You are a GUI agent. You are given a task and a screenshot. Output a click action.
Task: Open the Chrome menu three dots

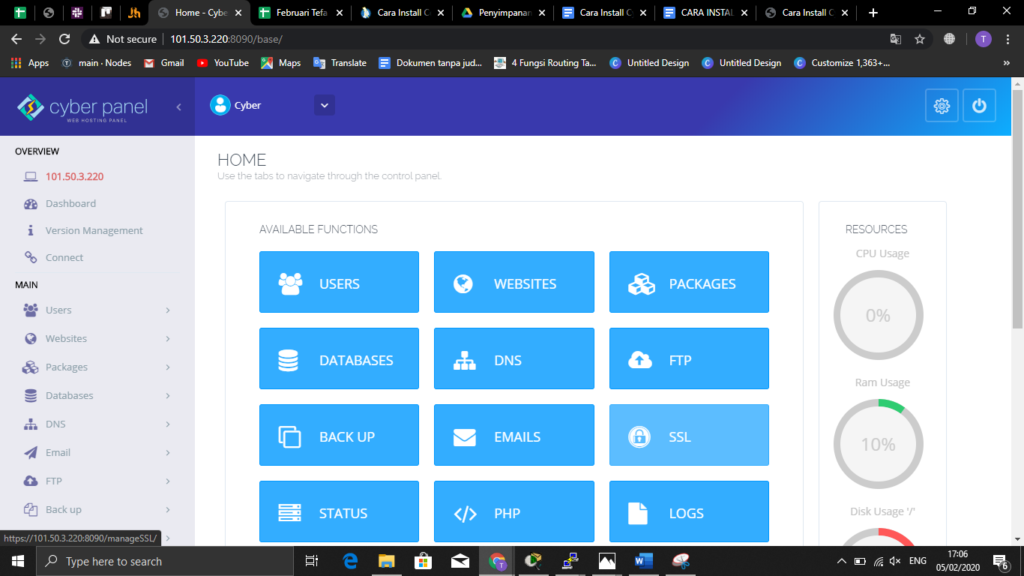pyautogui.click(x=1008, y=39)
